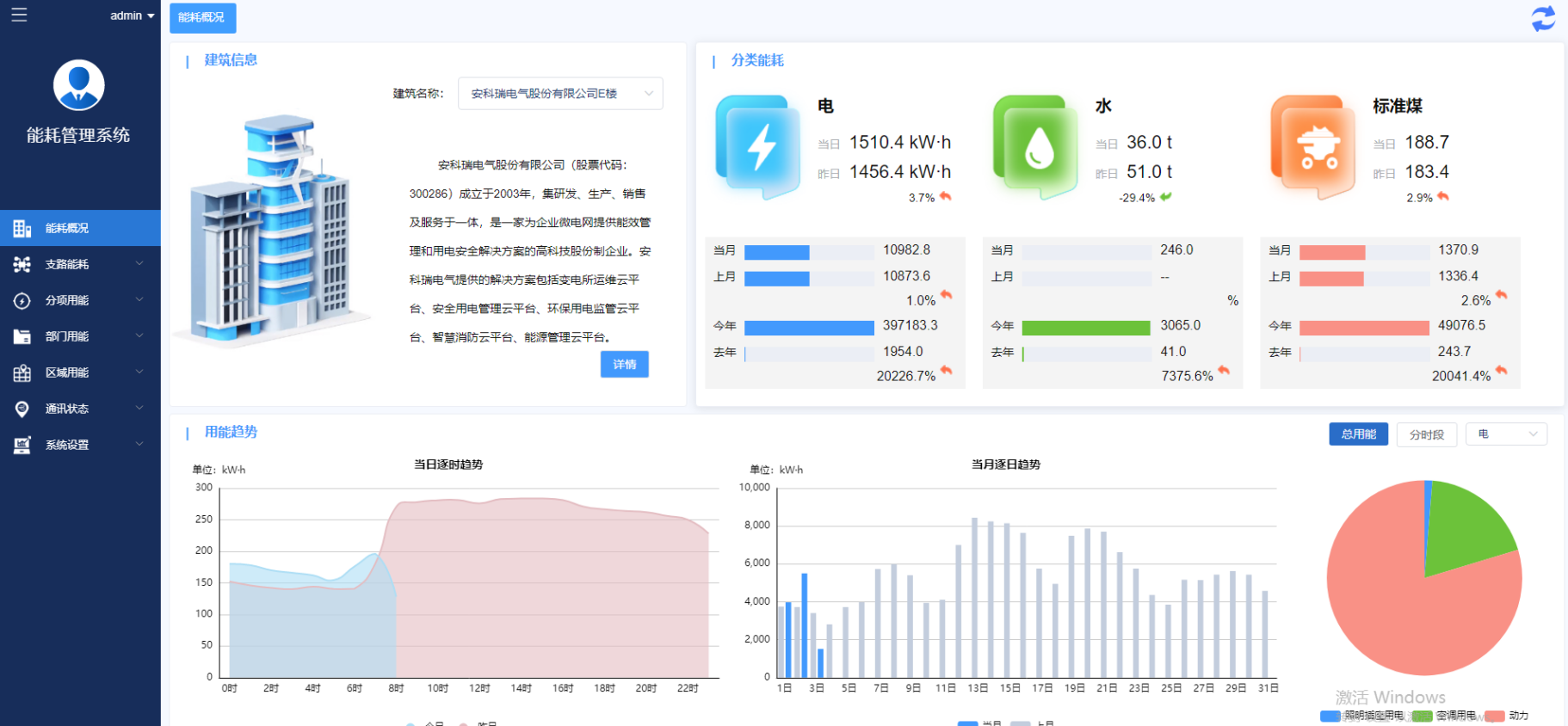Click the 用能趋势 section heading
The image size is (1568, 726).
231,432
